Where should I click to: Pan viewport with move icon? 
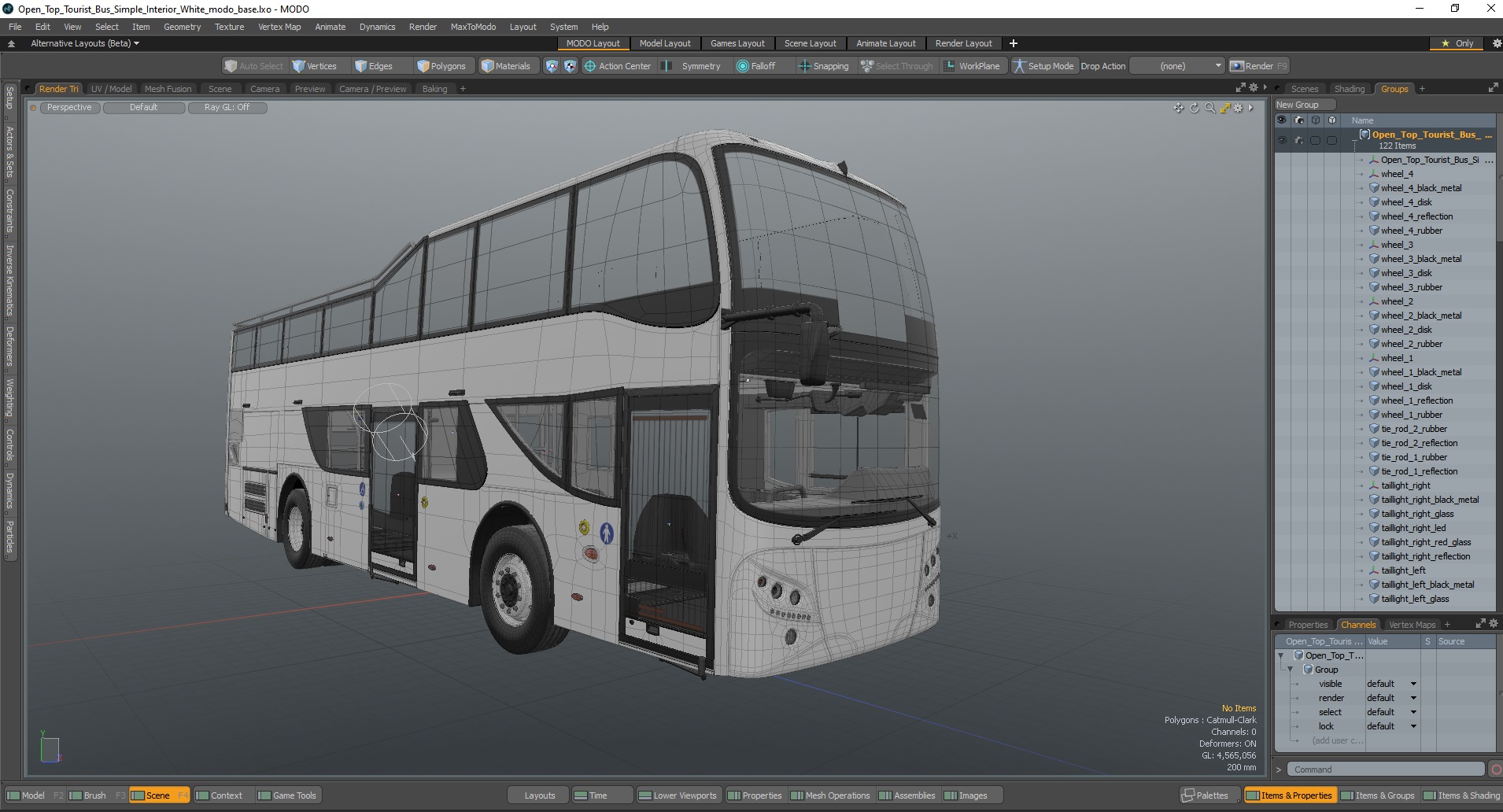(x=1178, y=108)
